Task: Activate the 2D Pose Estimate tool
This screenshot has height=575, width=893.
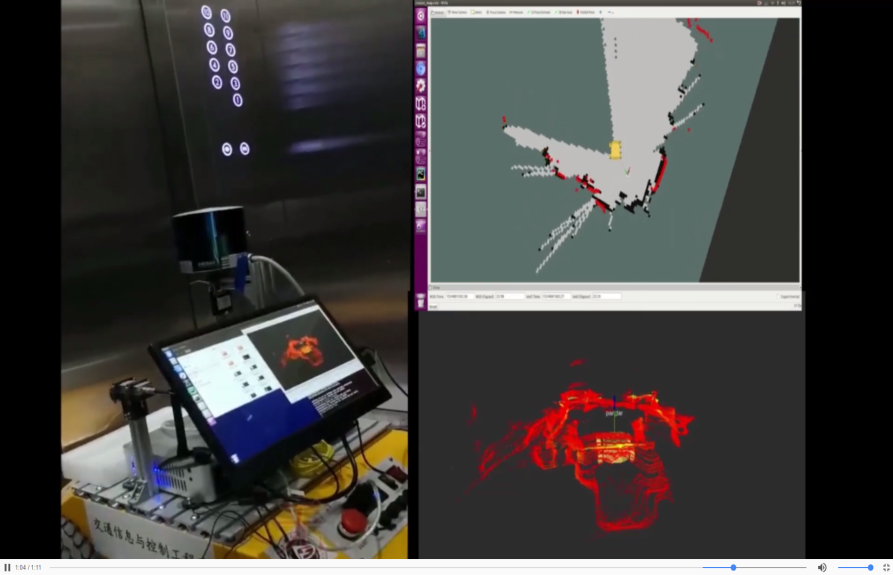Action: coord(542,12)
